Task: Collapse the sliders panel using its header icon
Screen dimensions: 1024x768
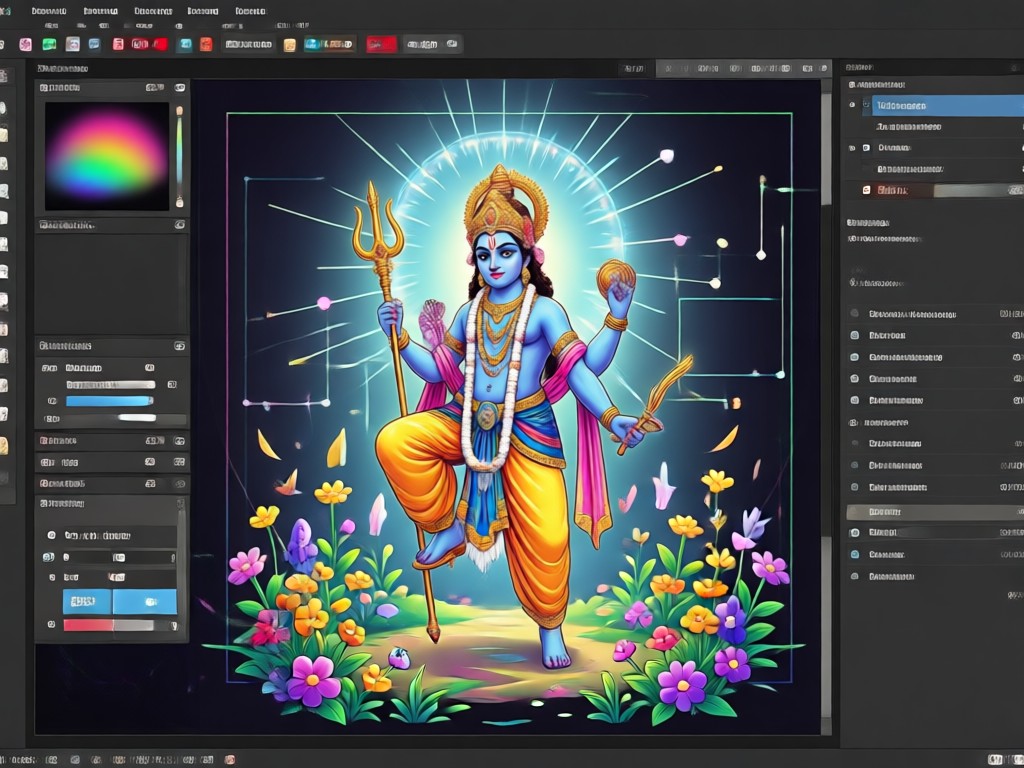Action: [180, 346]
